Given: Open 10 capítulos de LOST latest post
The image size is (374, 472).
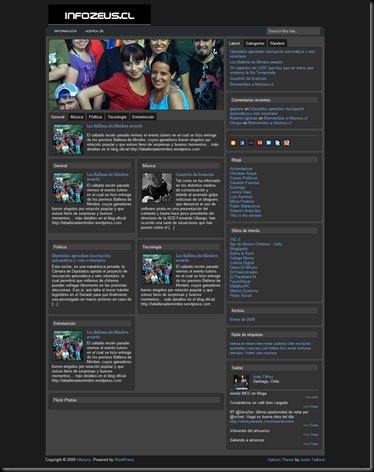Looking at the screenshot, I should click(x=271, y=70).
